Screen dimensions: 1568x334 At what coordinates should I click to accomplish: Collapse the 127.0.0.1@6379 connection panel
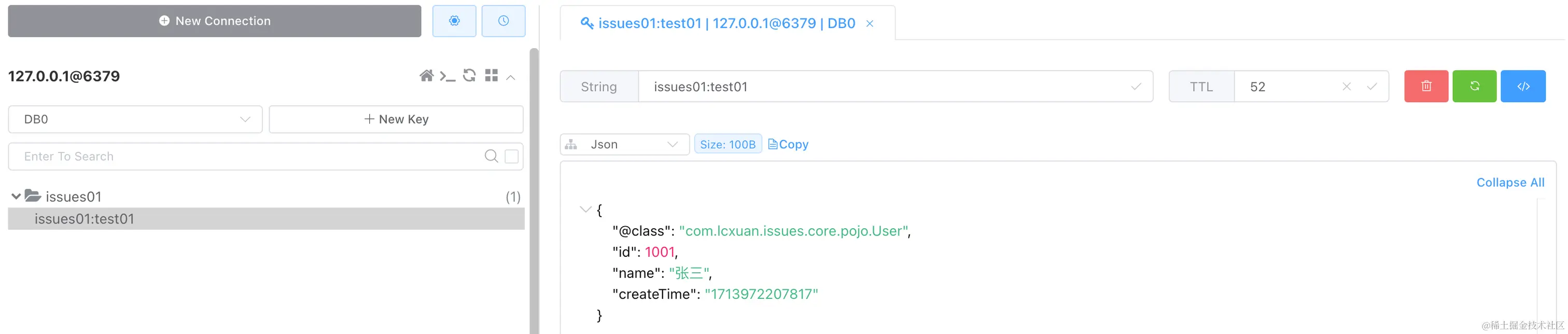pos(511,77)
